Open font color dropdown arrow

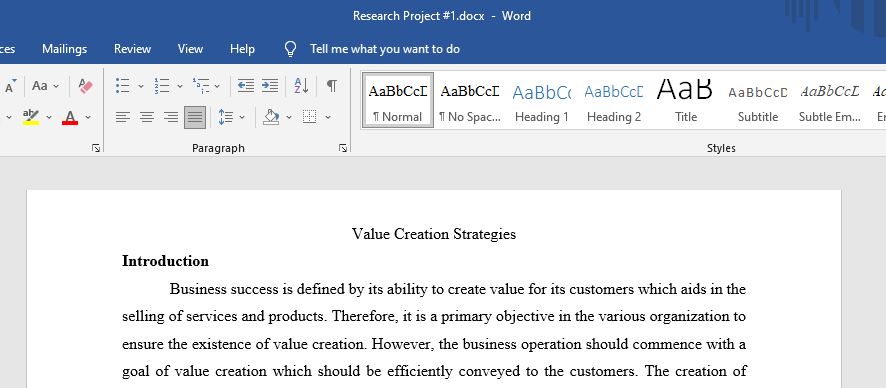tap(88, 117)
